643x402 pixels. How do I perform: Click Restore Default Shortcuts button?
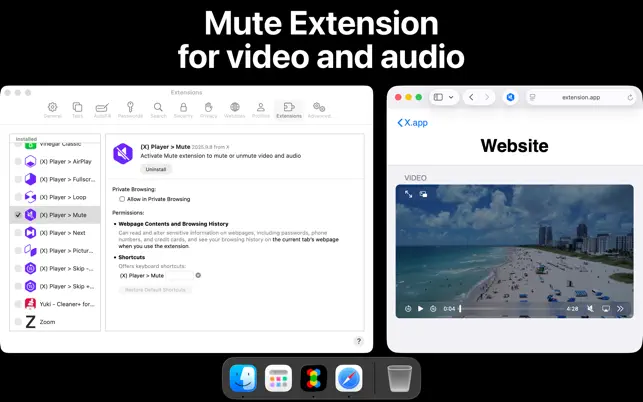click(x=155, y=290)
